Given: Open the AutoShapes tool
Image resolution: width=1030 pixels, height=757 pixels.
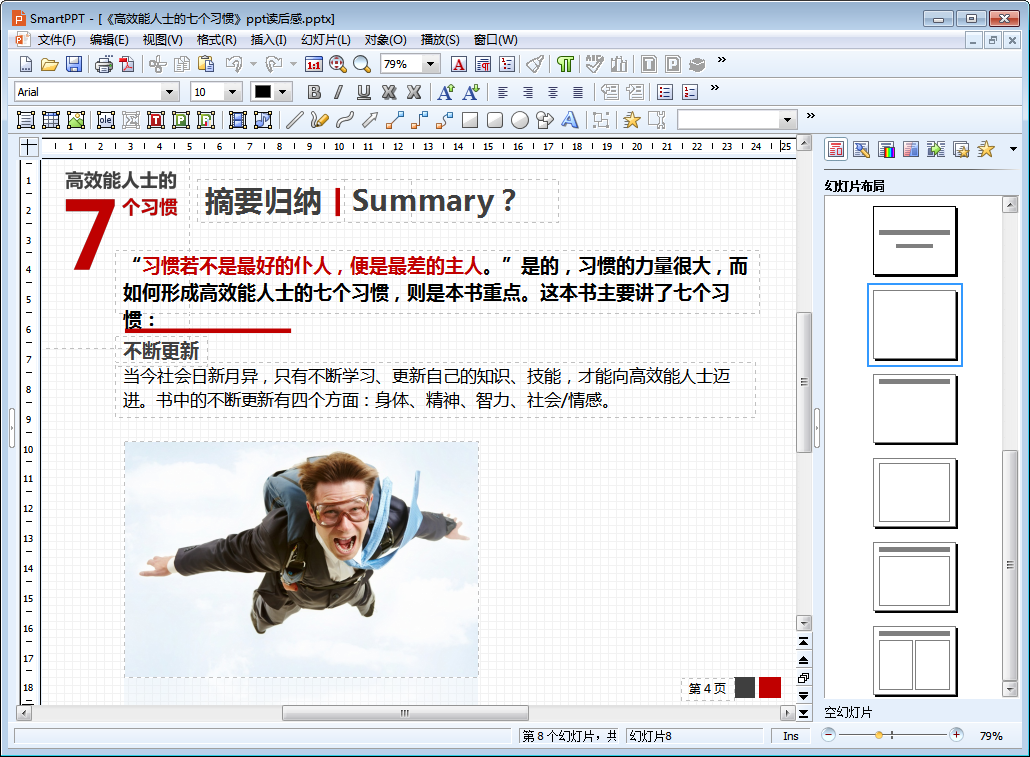Looking at the screenshot, I should [545, 120].
